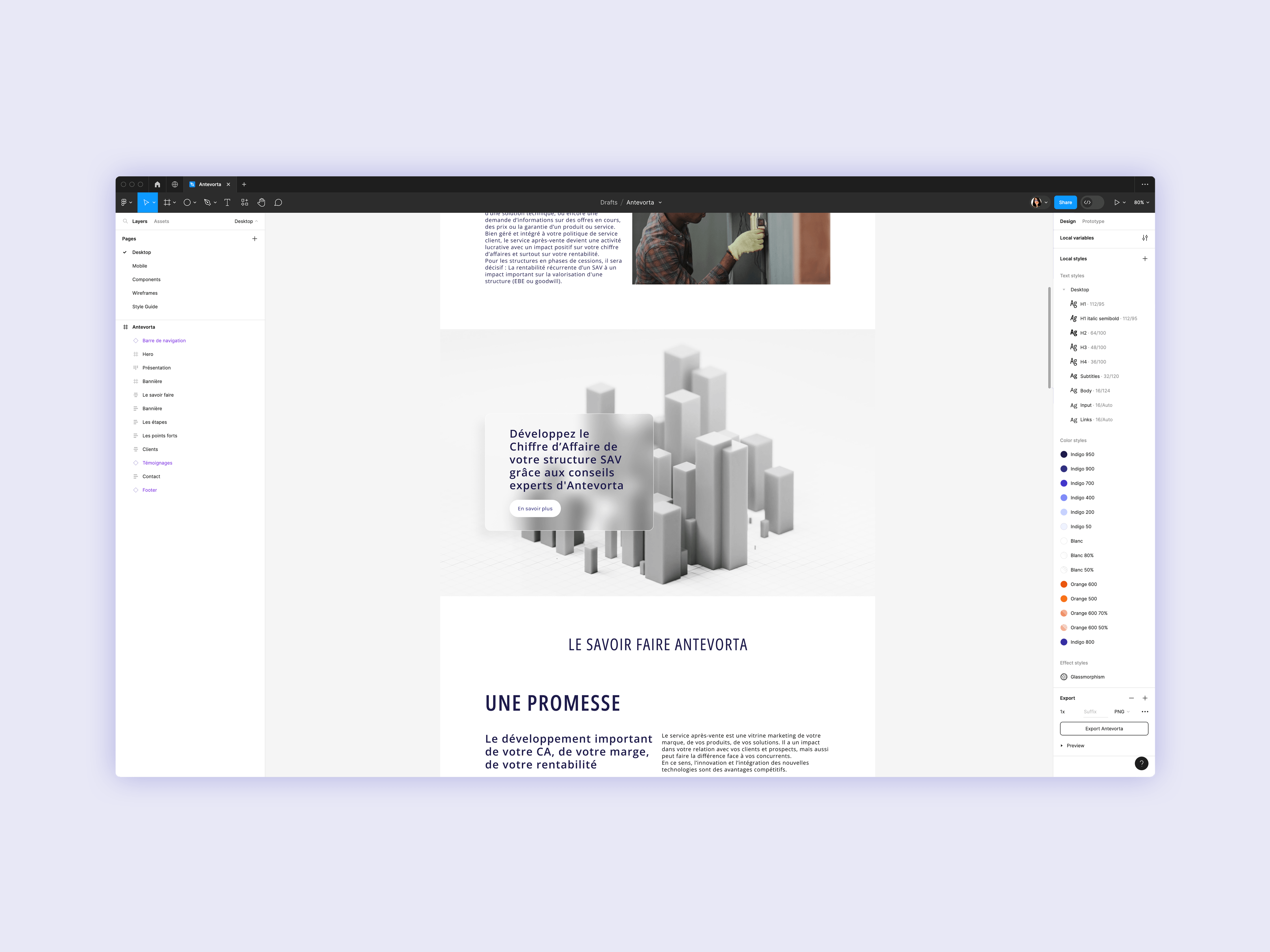Select the Hero layer

tap(147, 355)
